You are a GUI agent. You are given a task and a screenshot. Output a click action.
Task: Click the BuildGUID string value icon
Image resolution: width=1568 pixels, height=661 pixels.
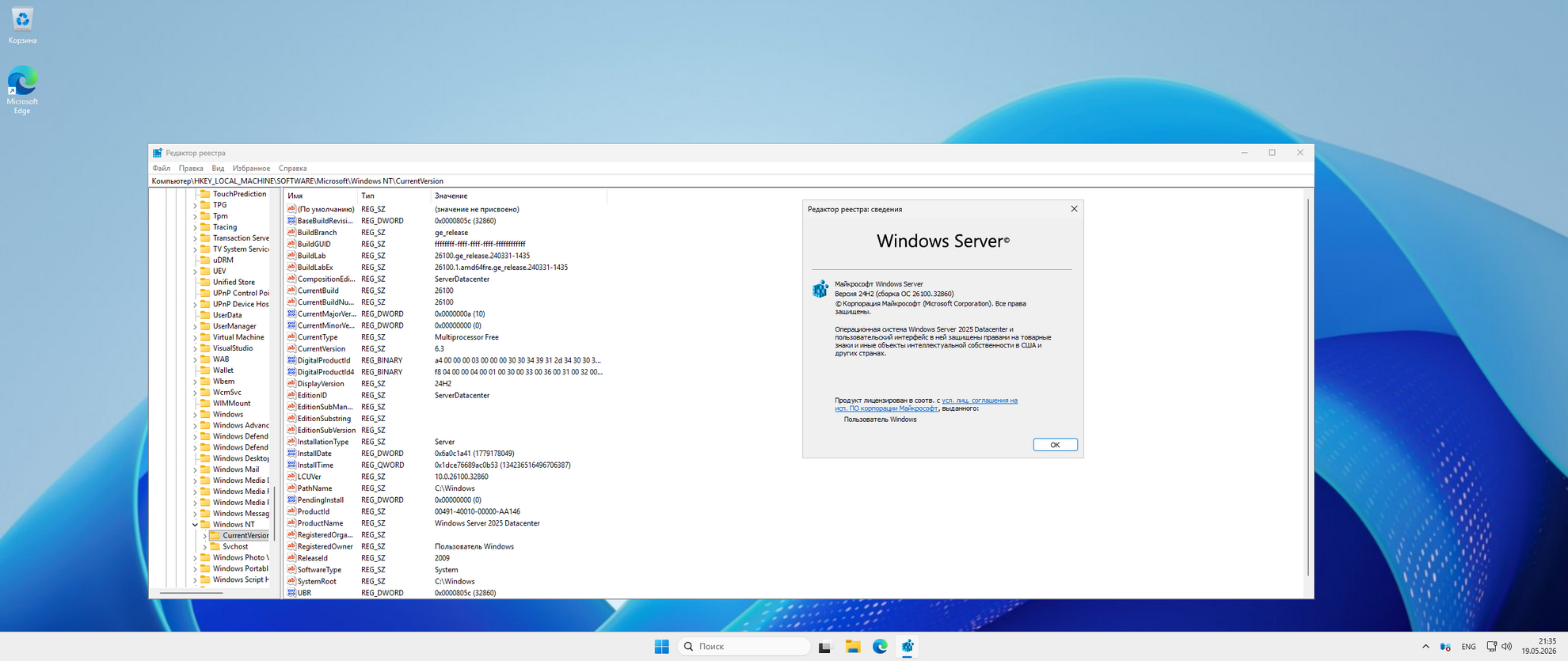tap(291, 244)
